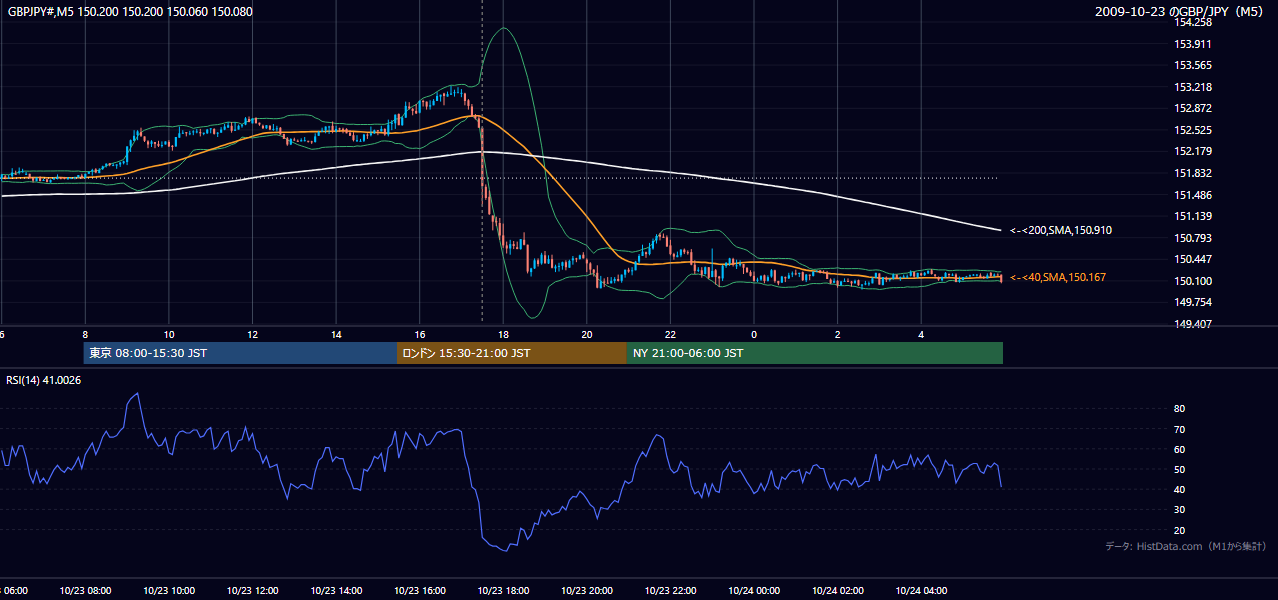Click price axis value 154.258
Image resolution: width=1278 pixels, height=600 pixels.
click(1194, 22)
